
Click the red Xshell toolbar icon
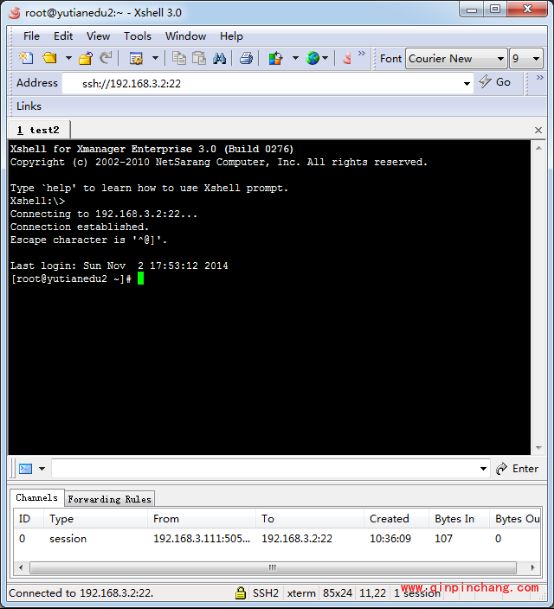[x=347, y=59]
